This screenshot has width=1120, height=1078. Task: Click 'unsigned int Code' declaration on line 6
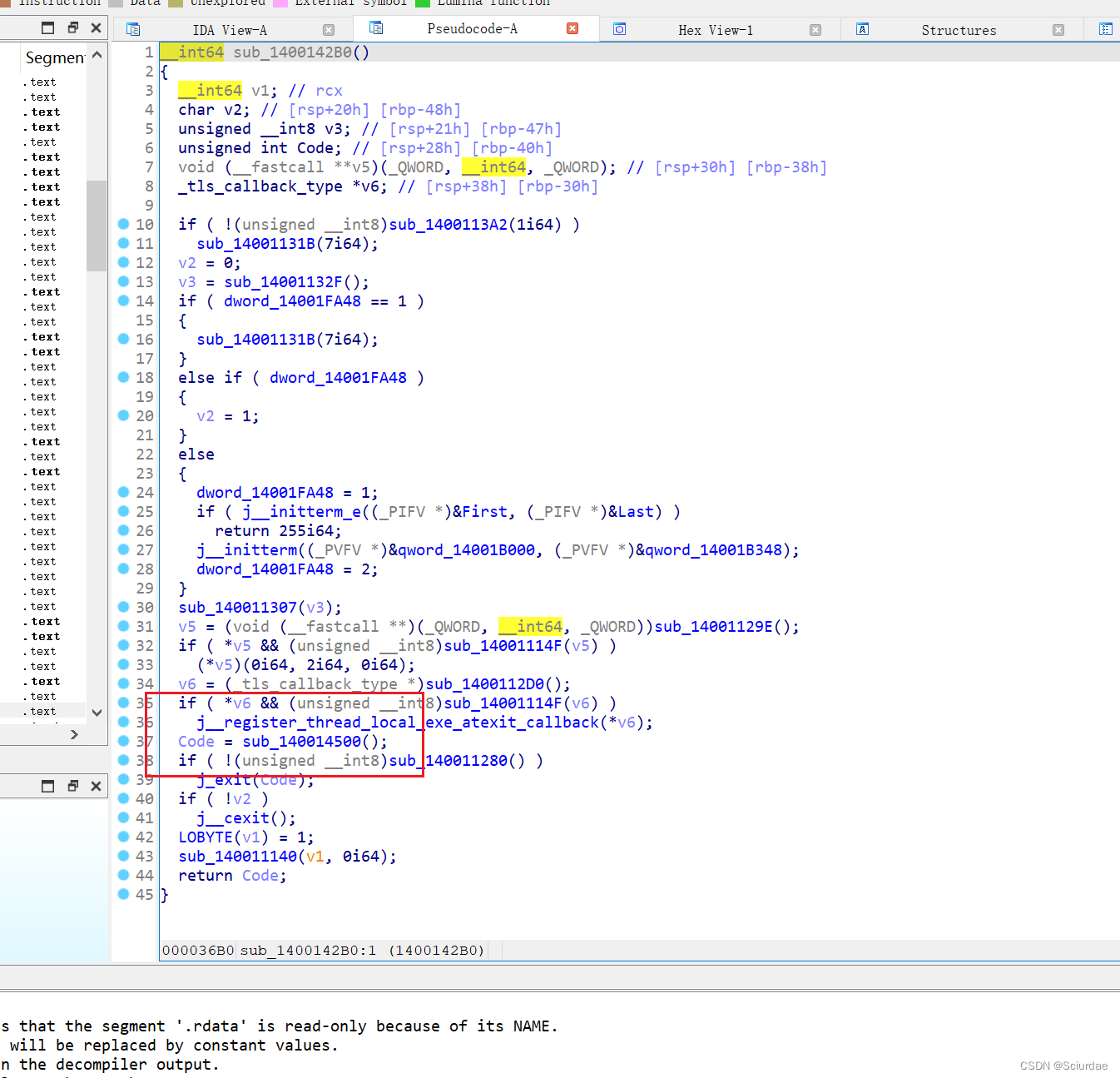pos(260,148)
